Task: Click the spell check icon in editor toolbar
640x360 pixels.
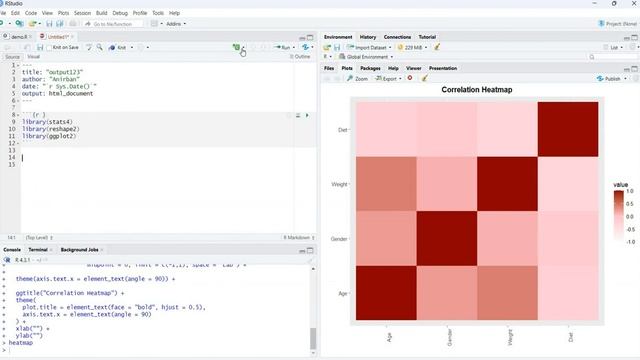Action: [x=89, y=48]
